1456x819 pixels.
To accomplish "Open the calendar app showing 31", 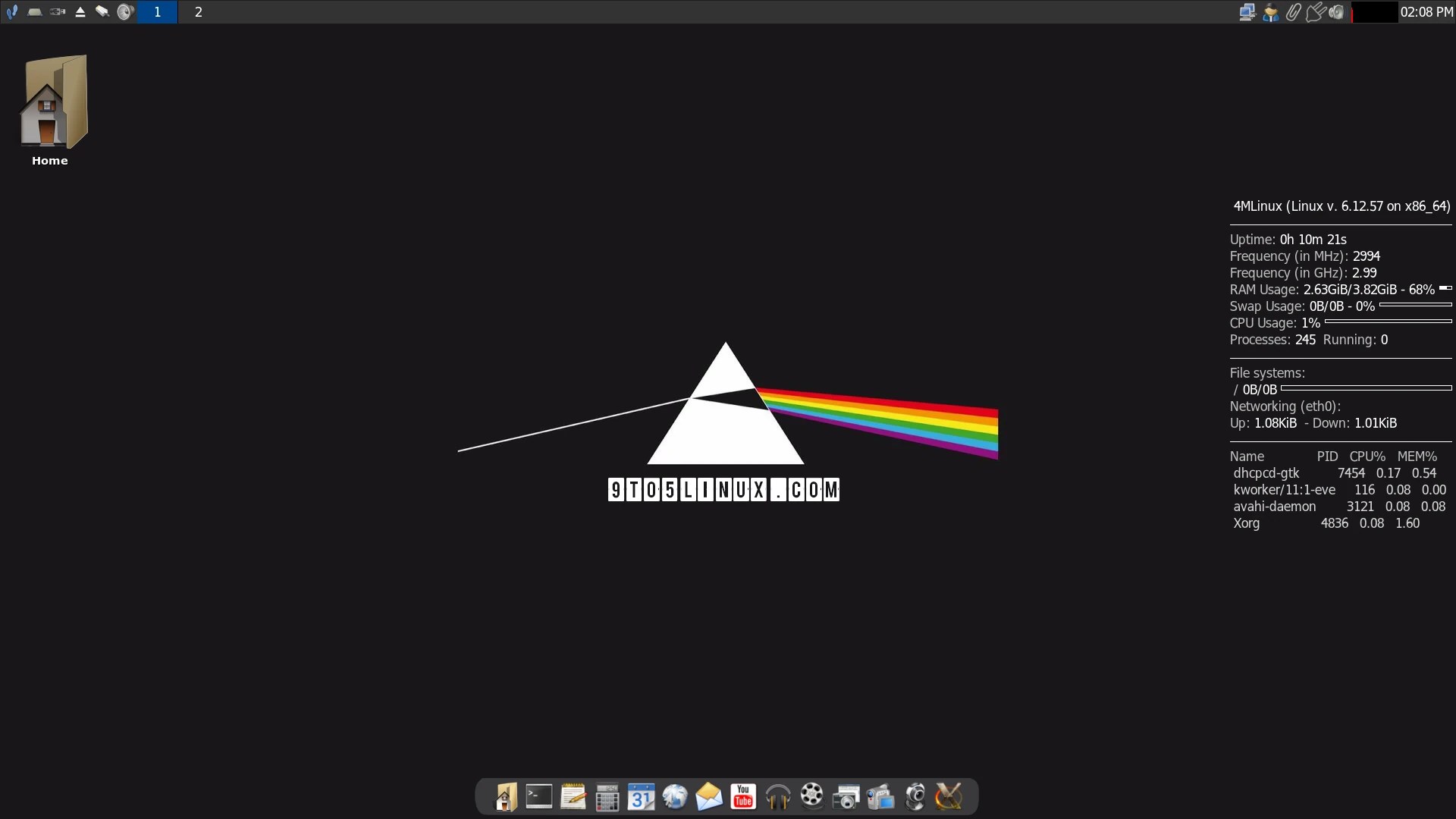I will click(641, 796).
